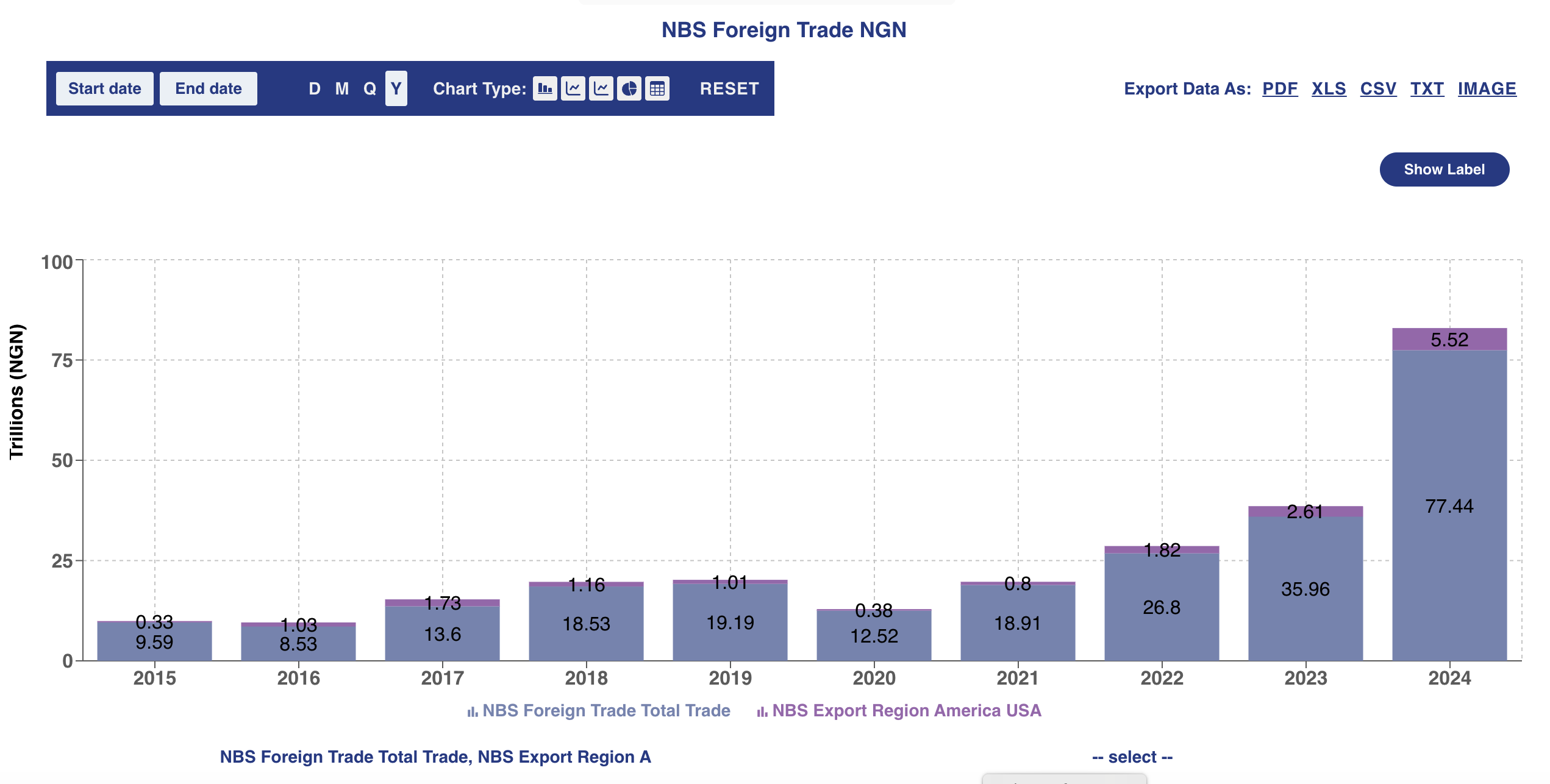Click bar icon beside America USA legend
Viewport: 1550px width, 784px height.
pyautogui.click(x=762, y=711)
